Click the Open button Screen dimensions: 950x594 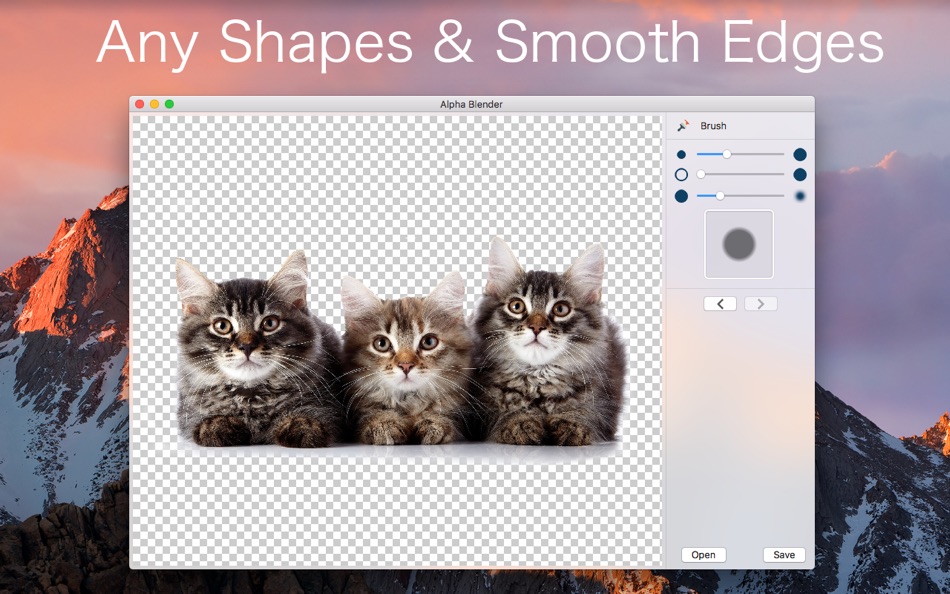(x=703, y=555)
